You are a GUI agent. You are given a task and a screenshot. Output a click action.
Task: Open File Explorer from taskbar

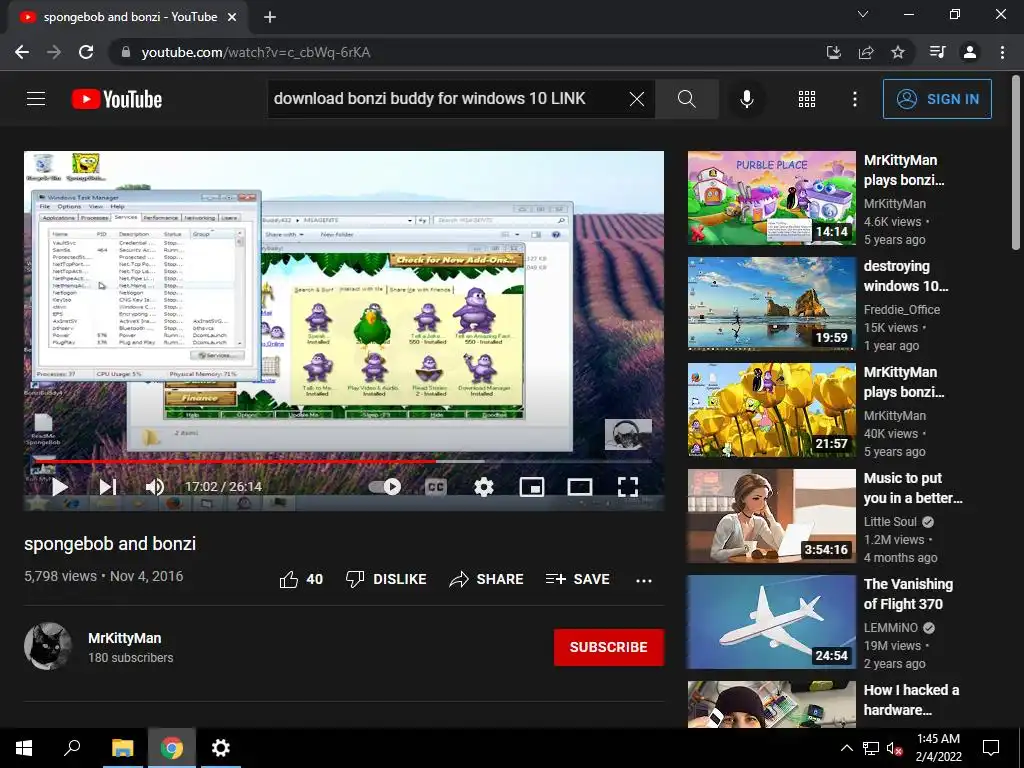pos(122,748)
